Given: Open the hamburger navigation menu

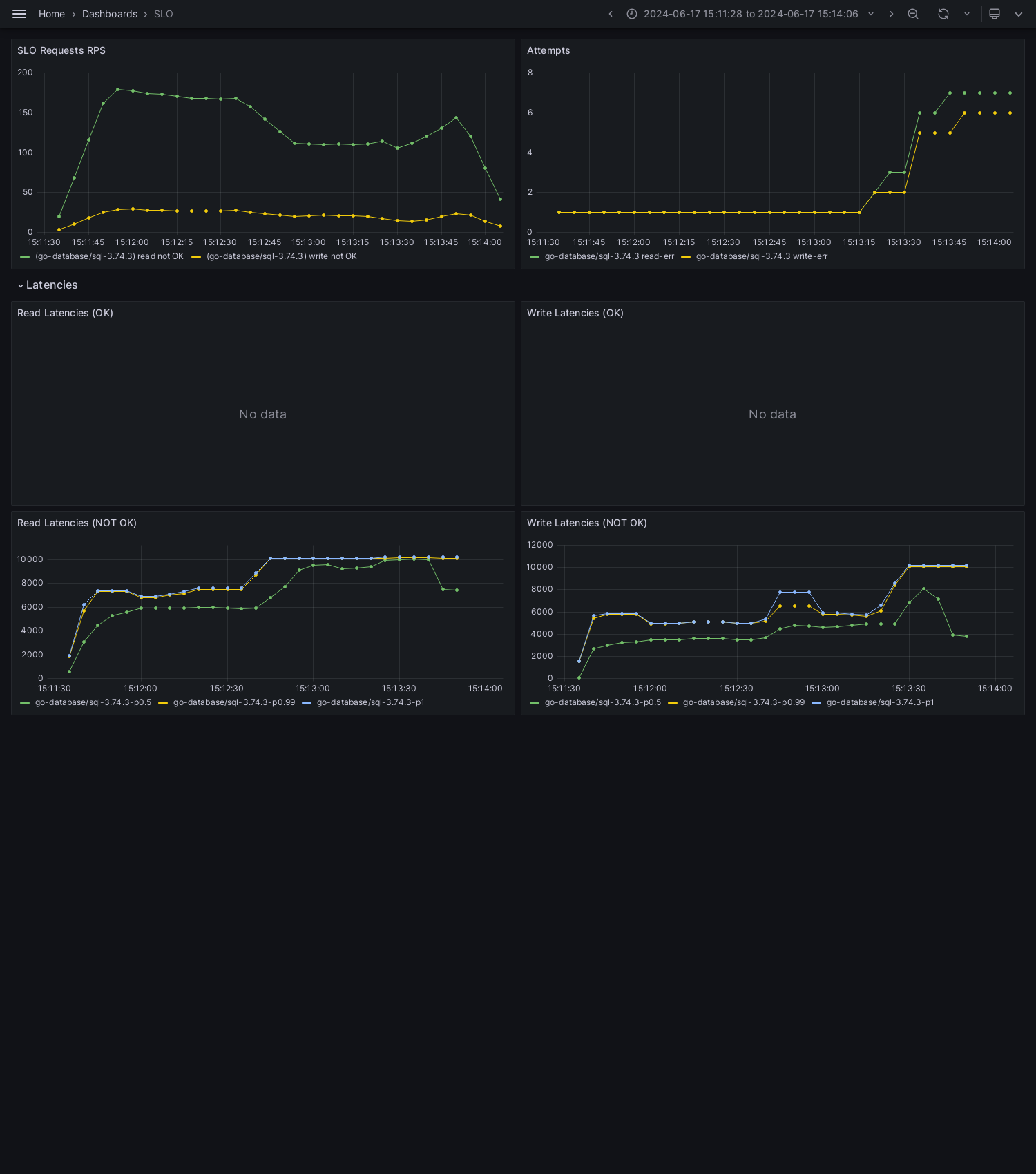Looking at the screenshot, I should point(19,14).
